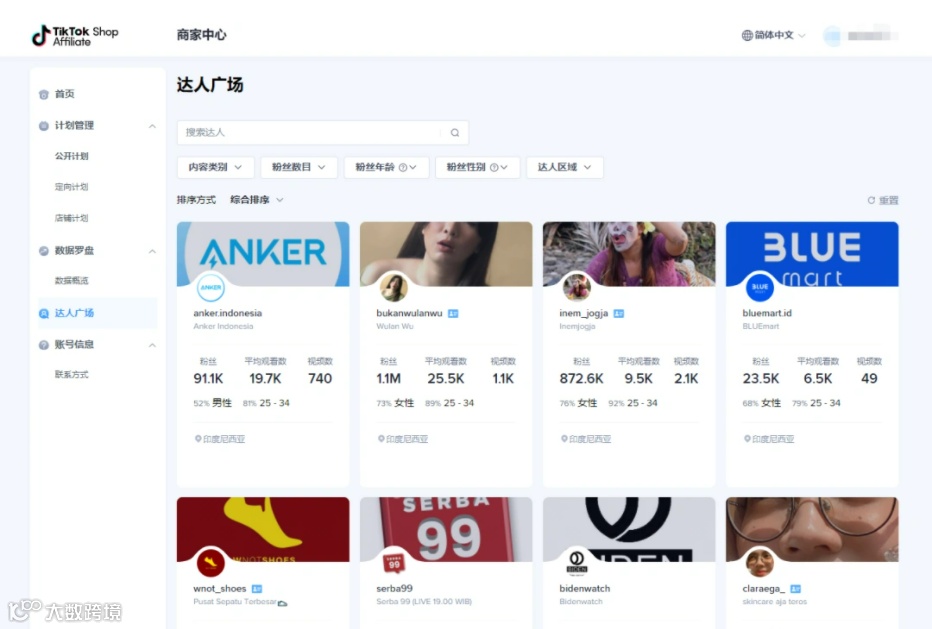
Task: Click the bluemart.id round avatar
Action: point(760,287)
